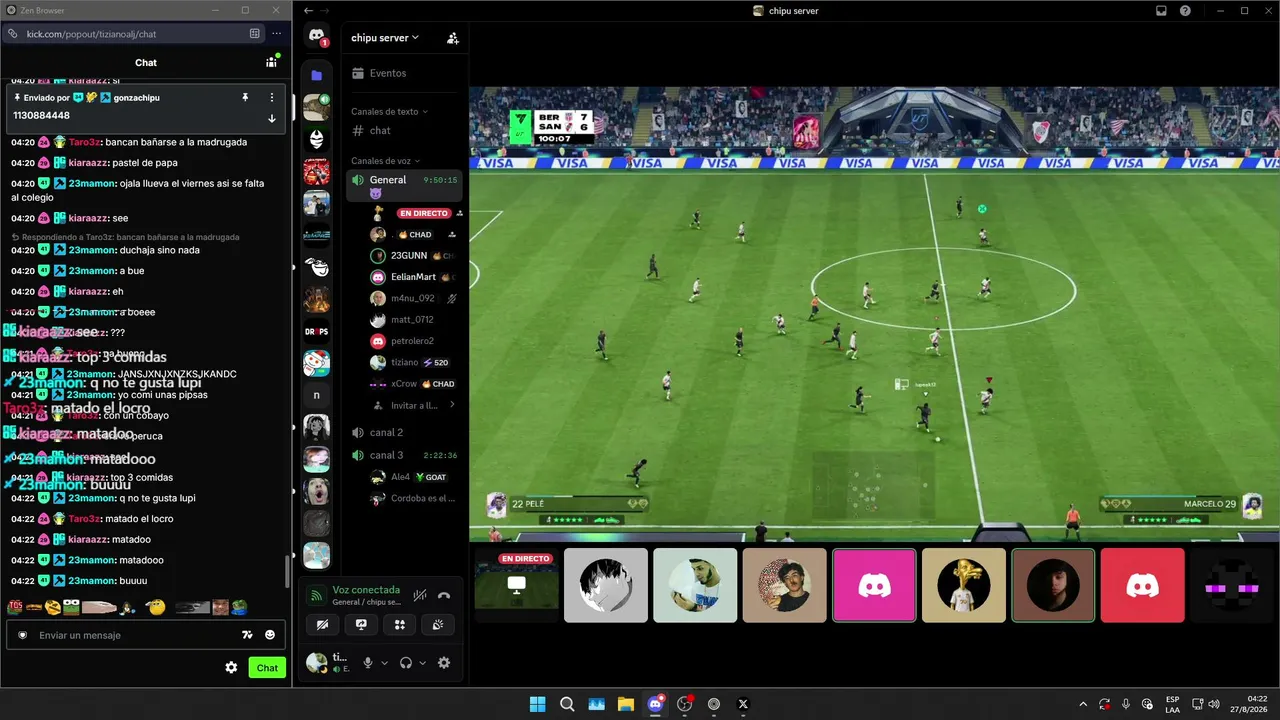Open the #chat text channel
This screenshot has height=720, width=1280.
point(404,131)
